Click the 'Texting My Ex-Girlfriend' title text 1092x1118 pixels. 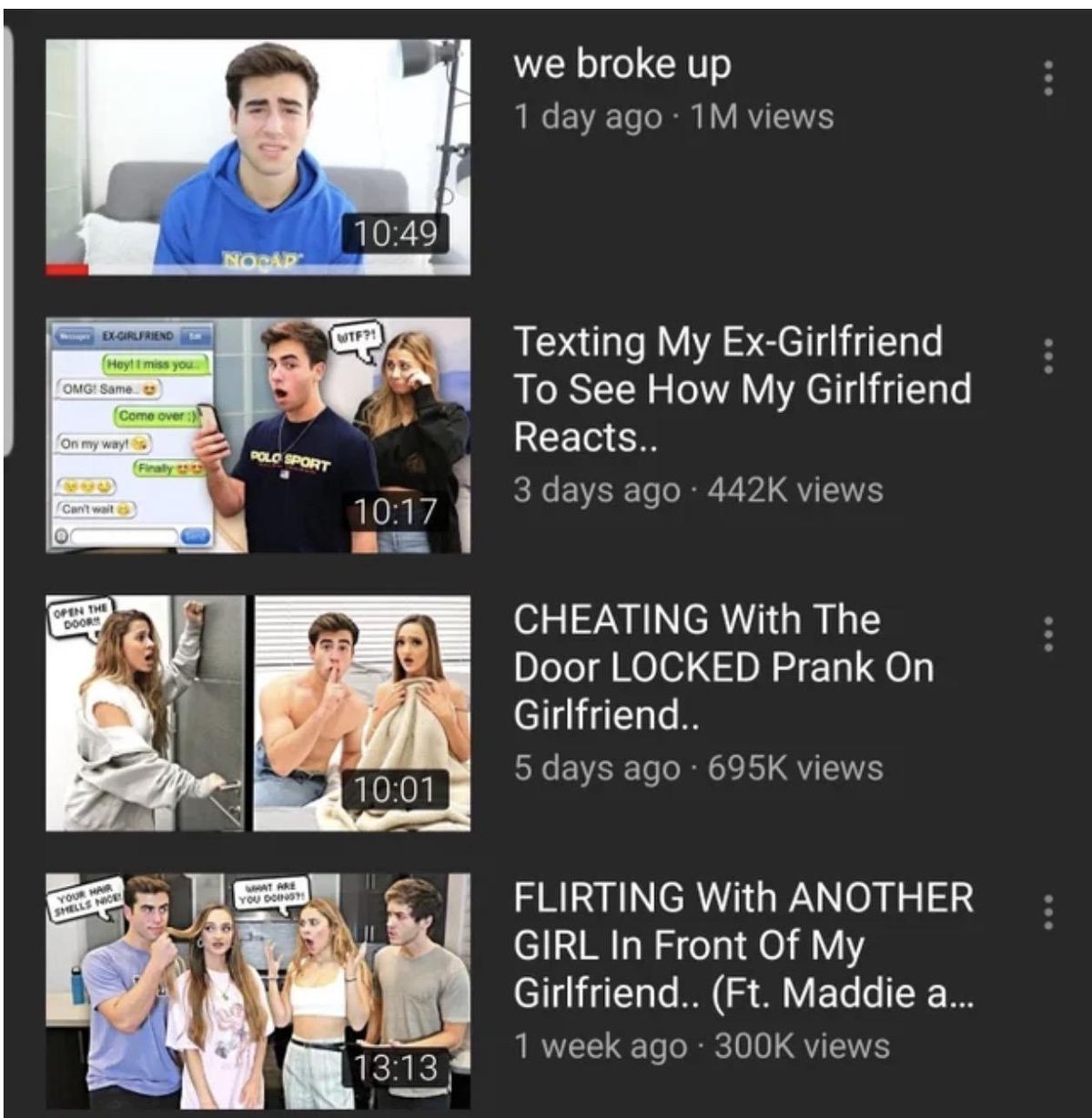pos(743,389)
